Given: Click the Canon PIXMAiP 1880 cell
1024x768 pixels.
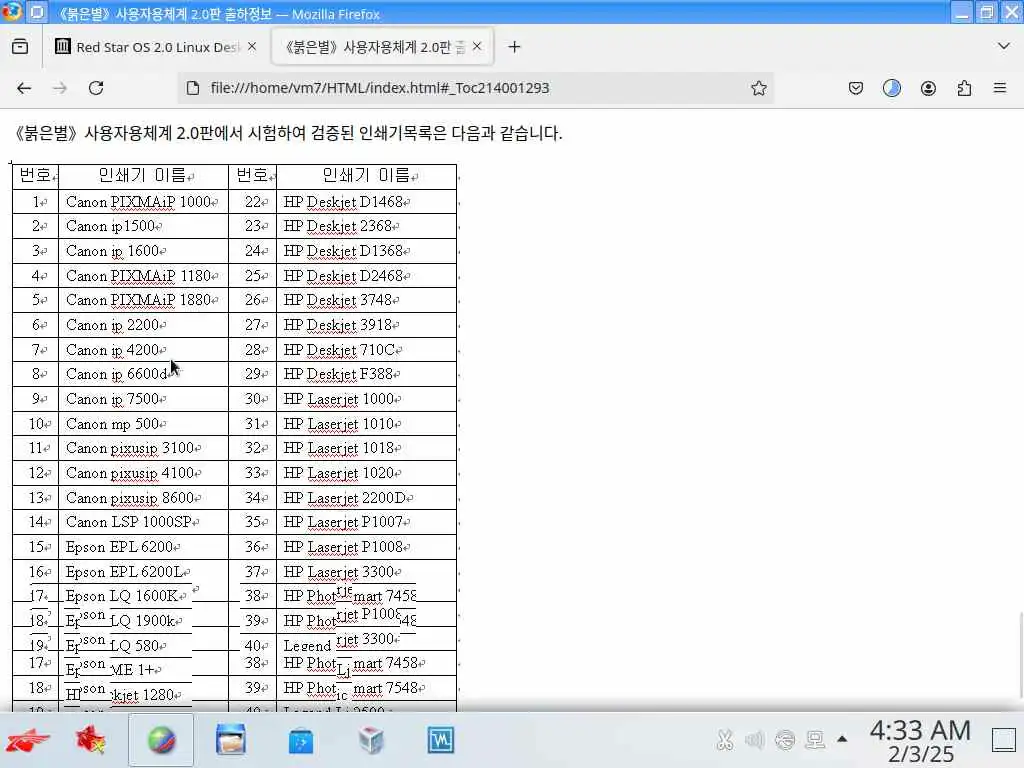Looking at the screenshot, I should 144,300.
